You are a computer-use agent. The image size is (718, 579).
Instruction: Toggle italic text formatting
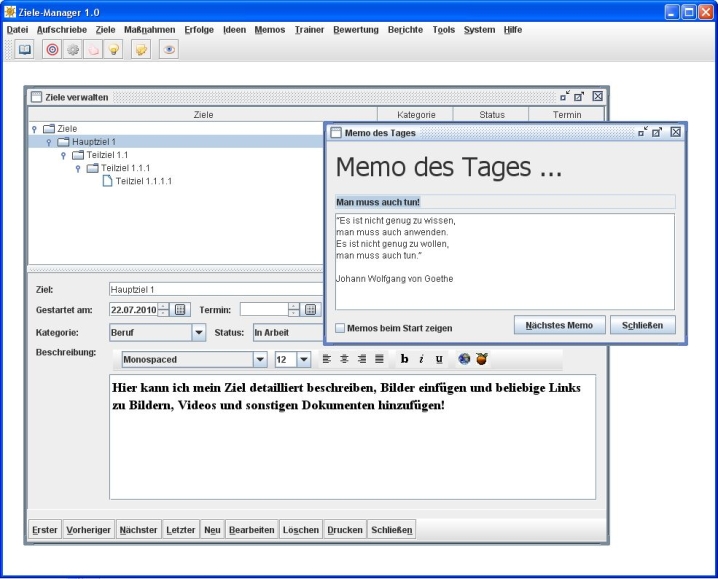click(x=422, y=359)
